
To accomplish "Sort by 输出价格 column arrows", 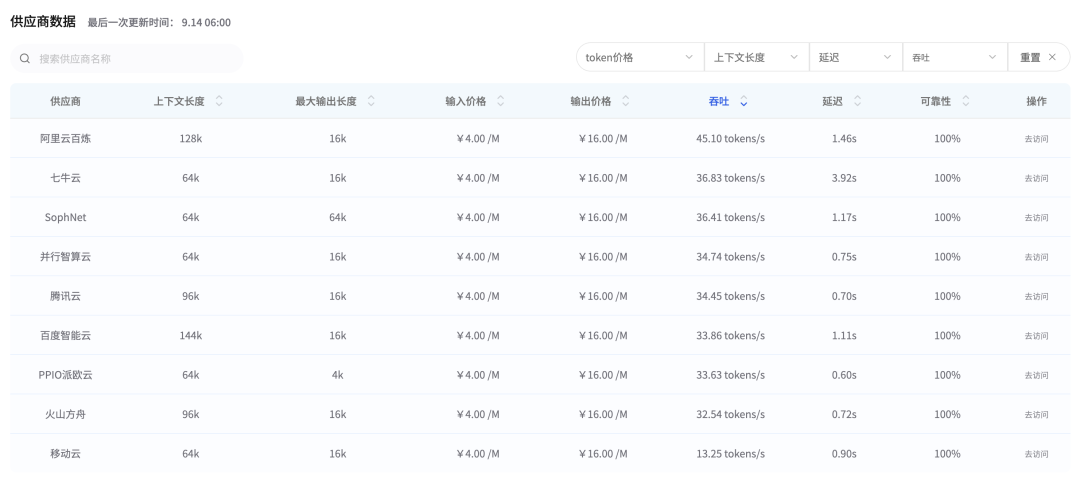I will (625, 101).
